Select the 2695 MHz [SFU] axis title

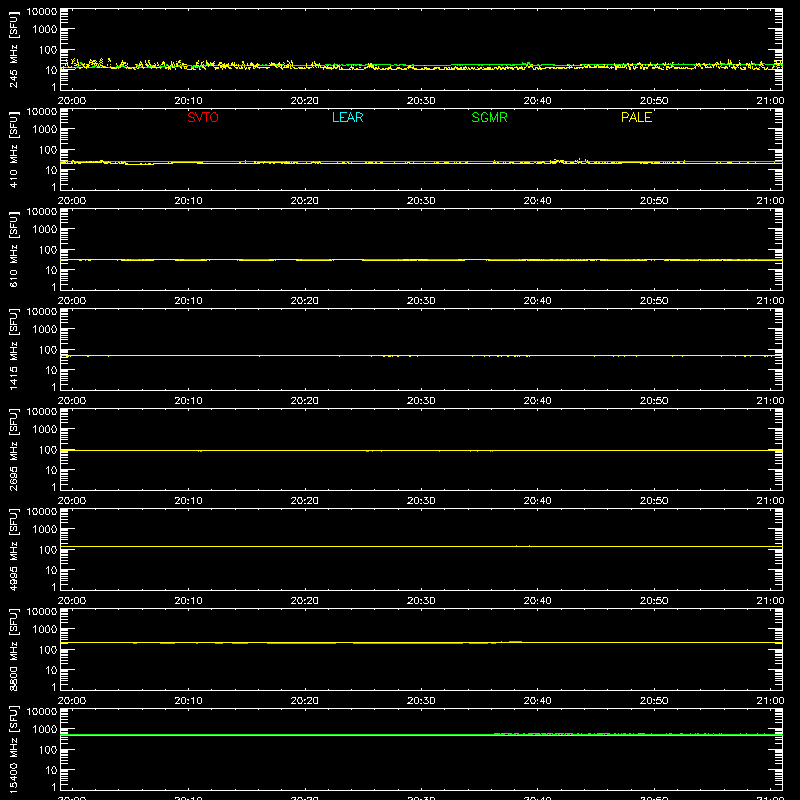[x=13, y=449]
